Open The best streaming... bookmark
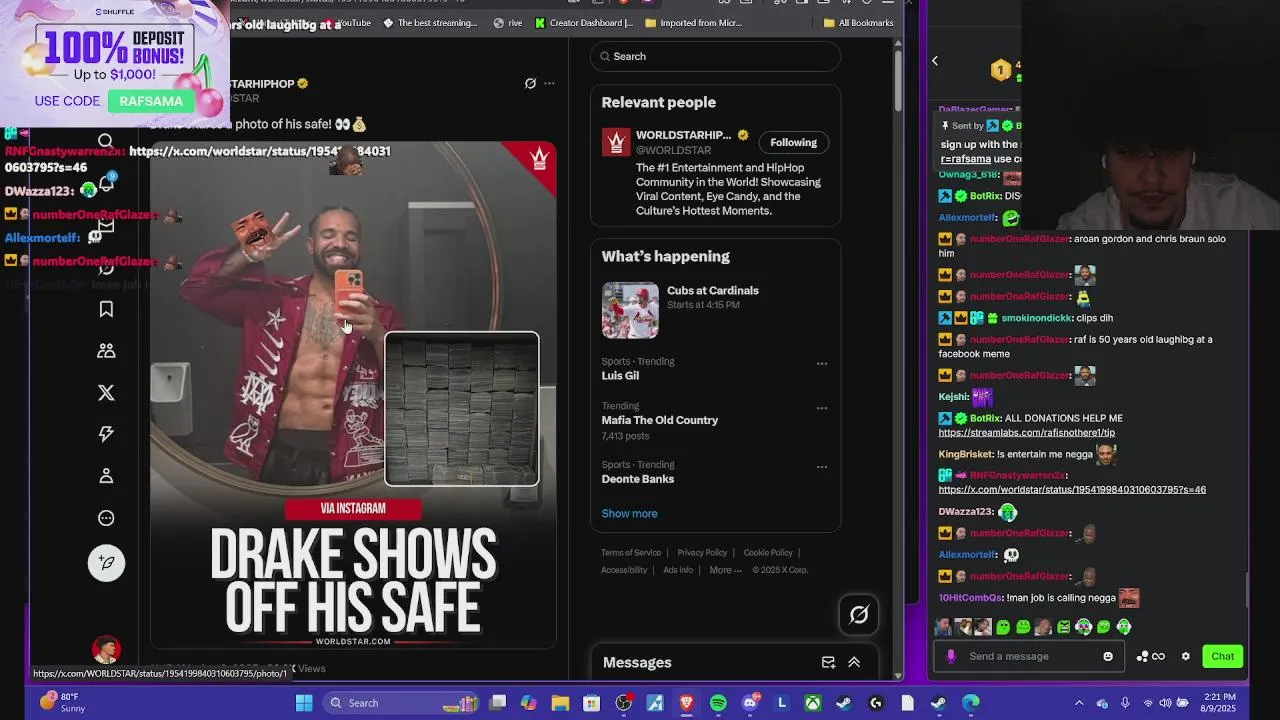The height and width of the screenshot is (720, 1280). point(431,23)
